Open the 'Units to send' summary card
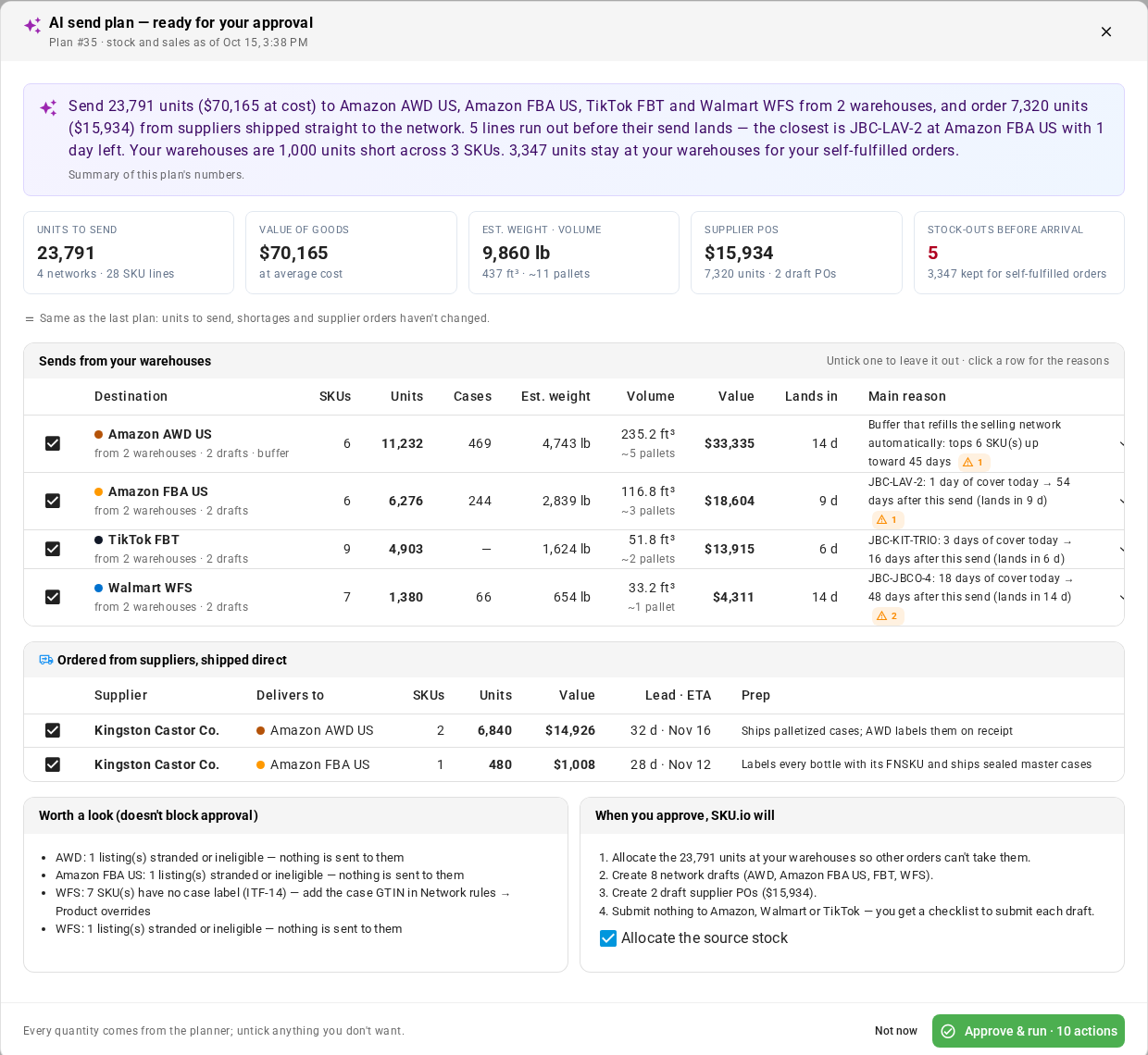The width and height of the screenshot is (1148, 1055). (129, 253)
